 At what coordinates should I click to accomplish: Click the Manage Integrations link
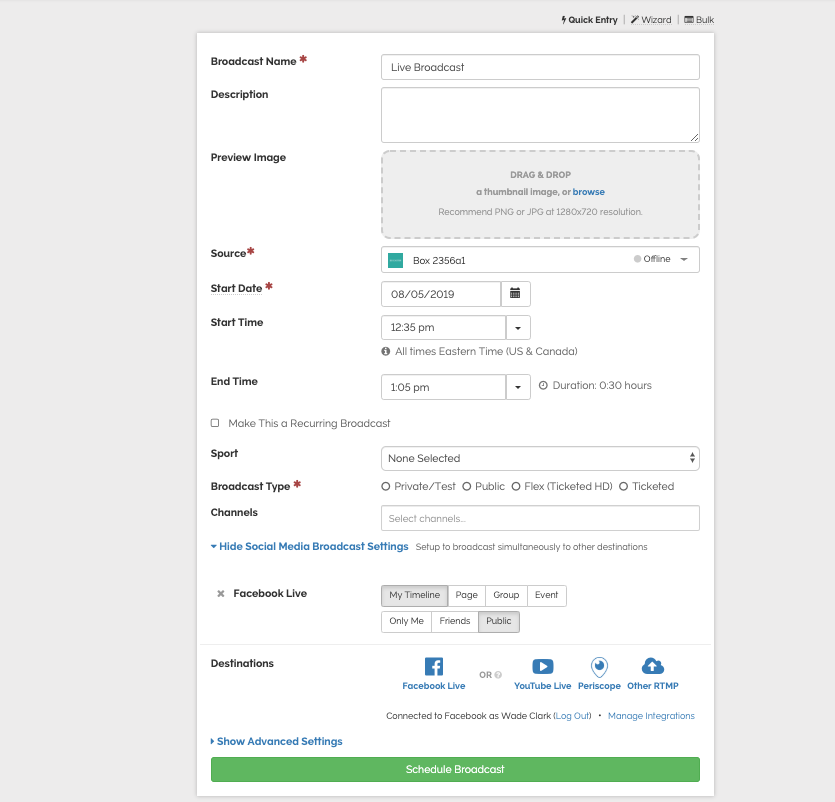coord(651,716)
